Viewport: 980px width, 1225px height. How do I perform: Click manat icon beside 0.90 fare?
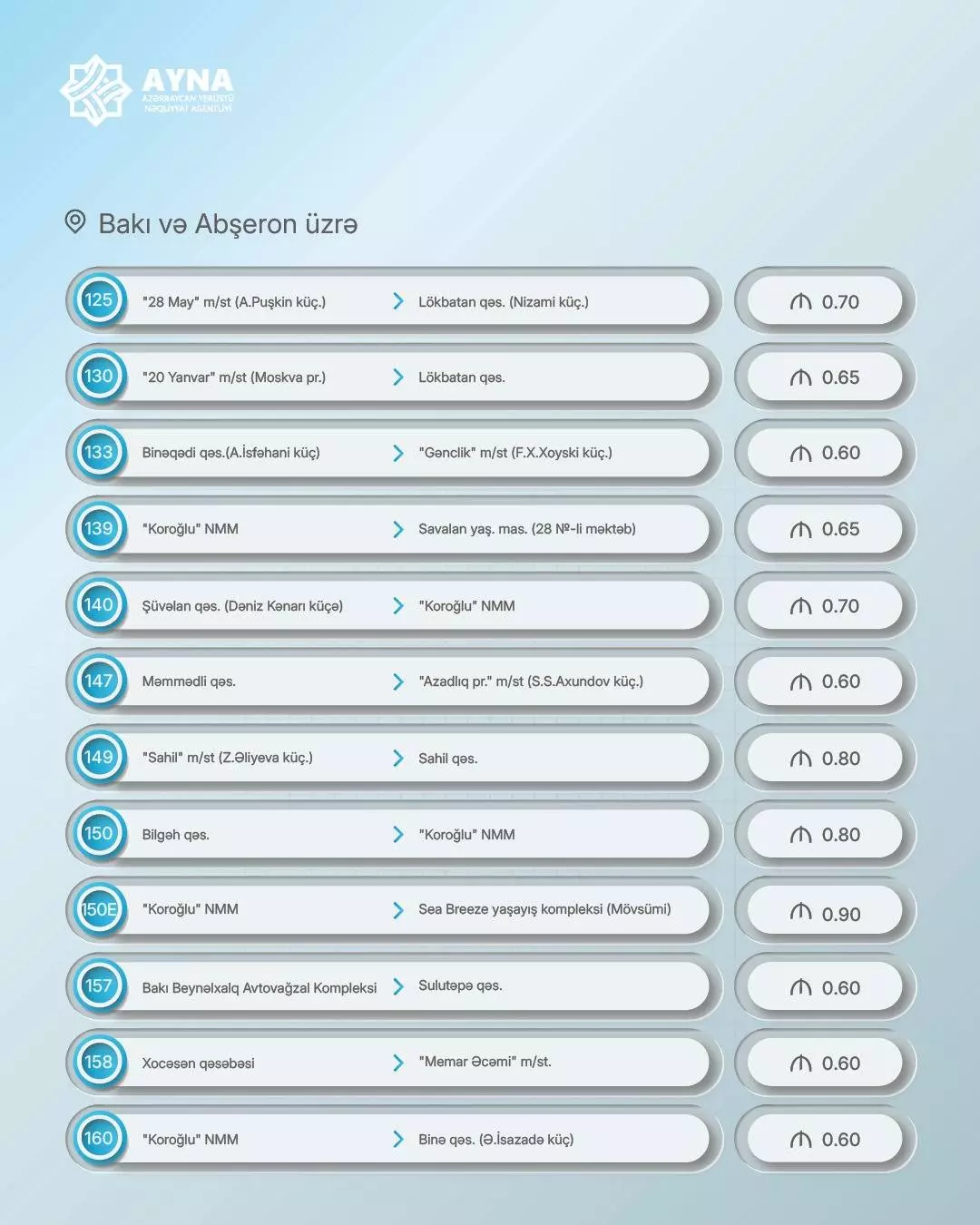coord(800,912)
